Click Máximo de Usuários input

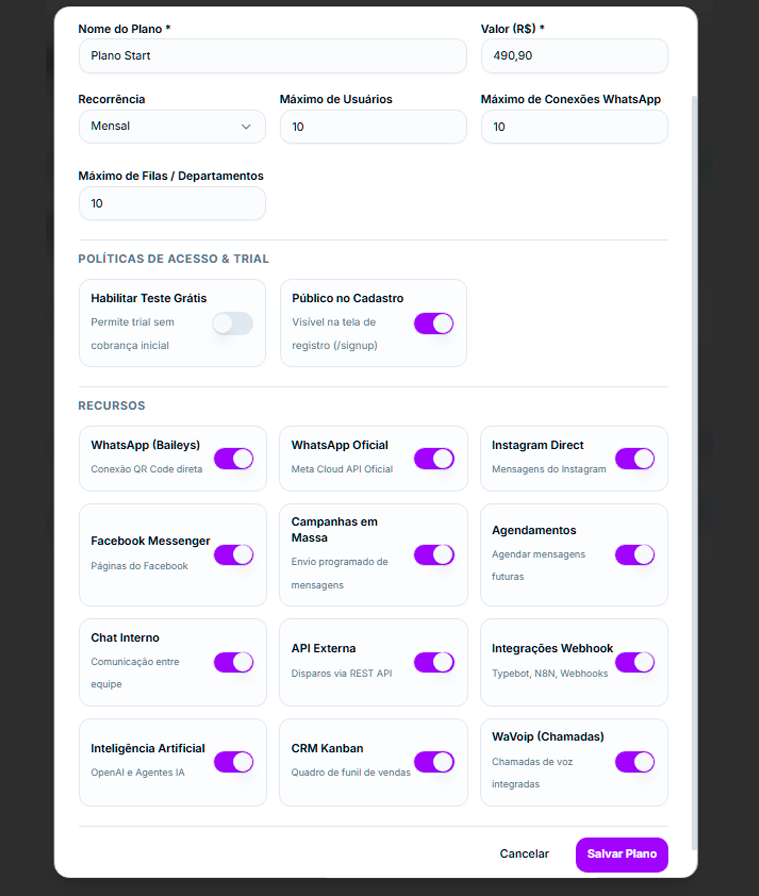click(x=373, y=127)
